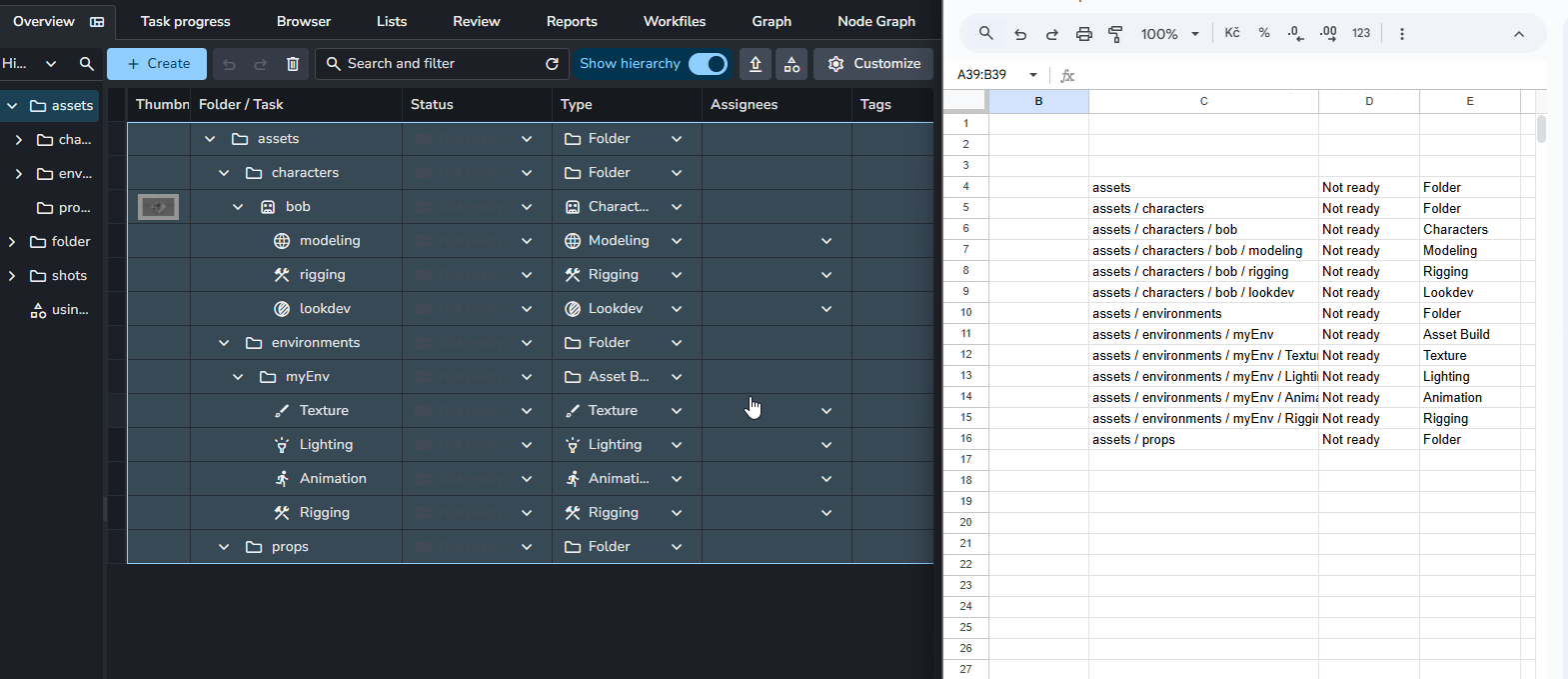Open the 100% zoom dropdown
1568x679 pixels.
point(1169,34)
